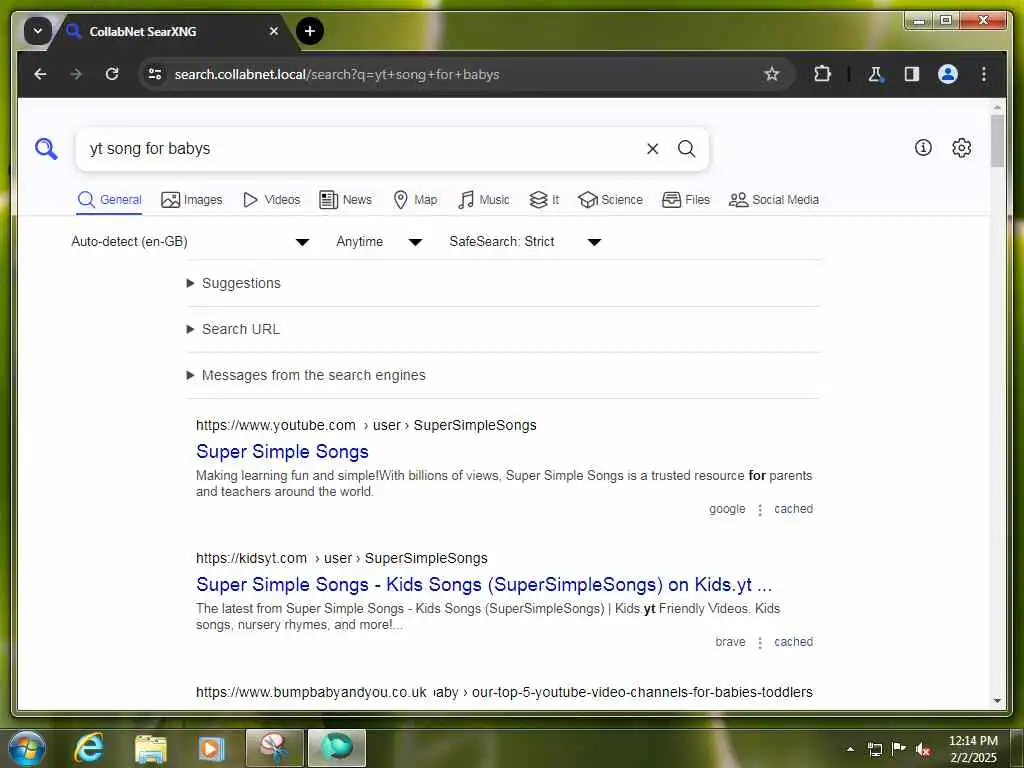
Task: Open the SafeSearch Strict dropdown
Action: 524,242
